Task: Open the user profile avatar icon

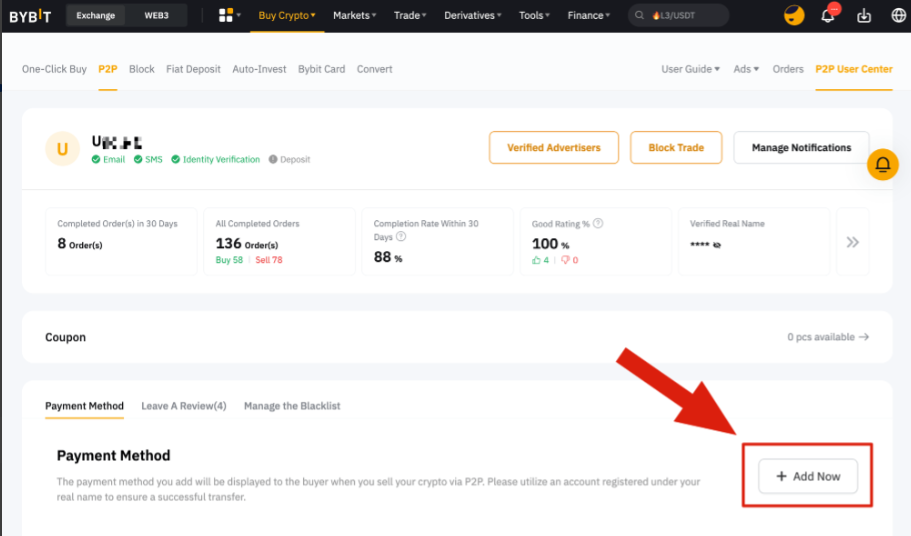Action: tap(794, 15)
